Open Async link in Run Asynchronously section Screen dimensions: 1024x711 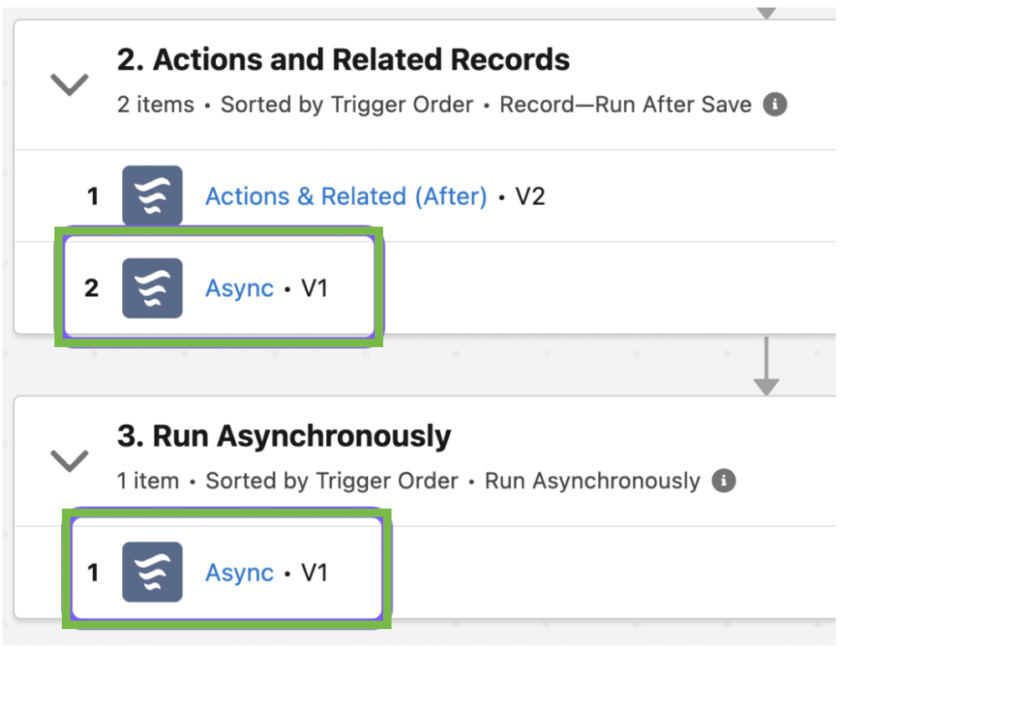pos(239,573)
